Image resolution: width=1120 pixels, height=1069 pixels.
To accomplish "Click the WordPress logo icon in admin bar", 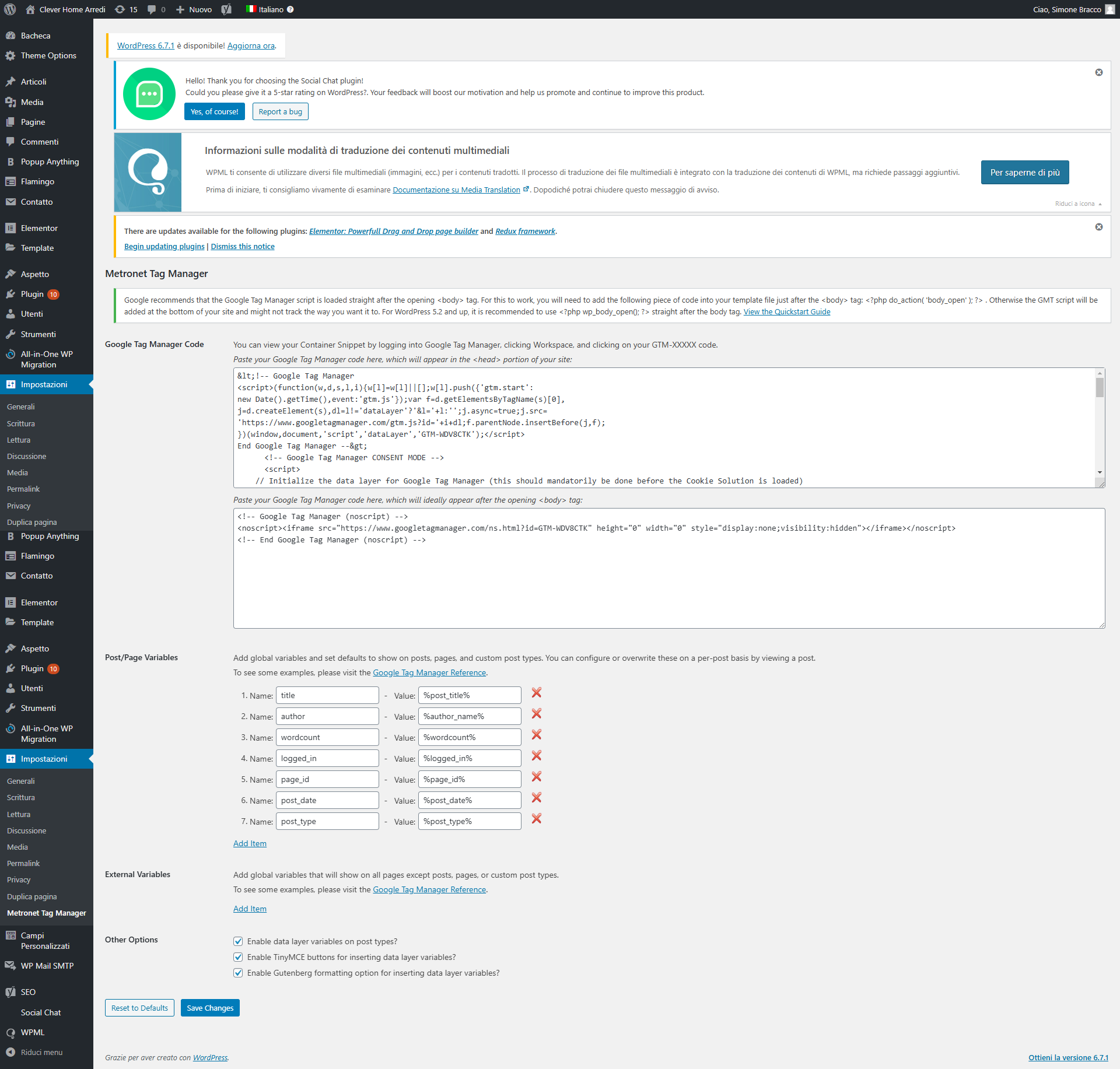I will point(10,9).
